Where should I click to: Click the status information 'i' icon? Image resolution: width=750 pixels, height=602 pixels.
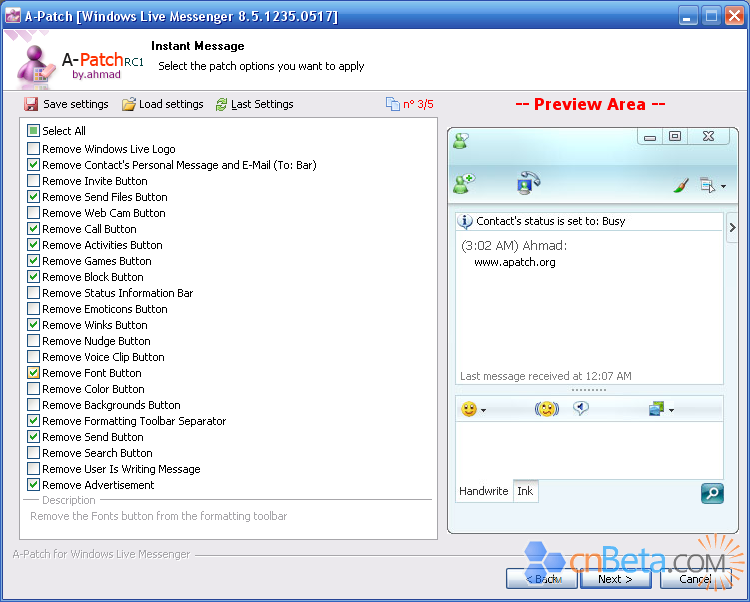[x=465, y=221]
